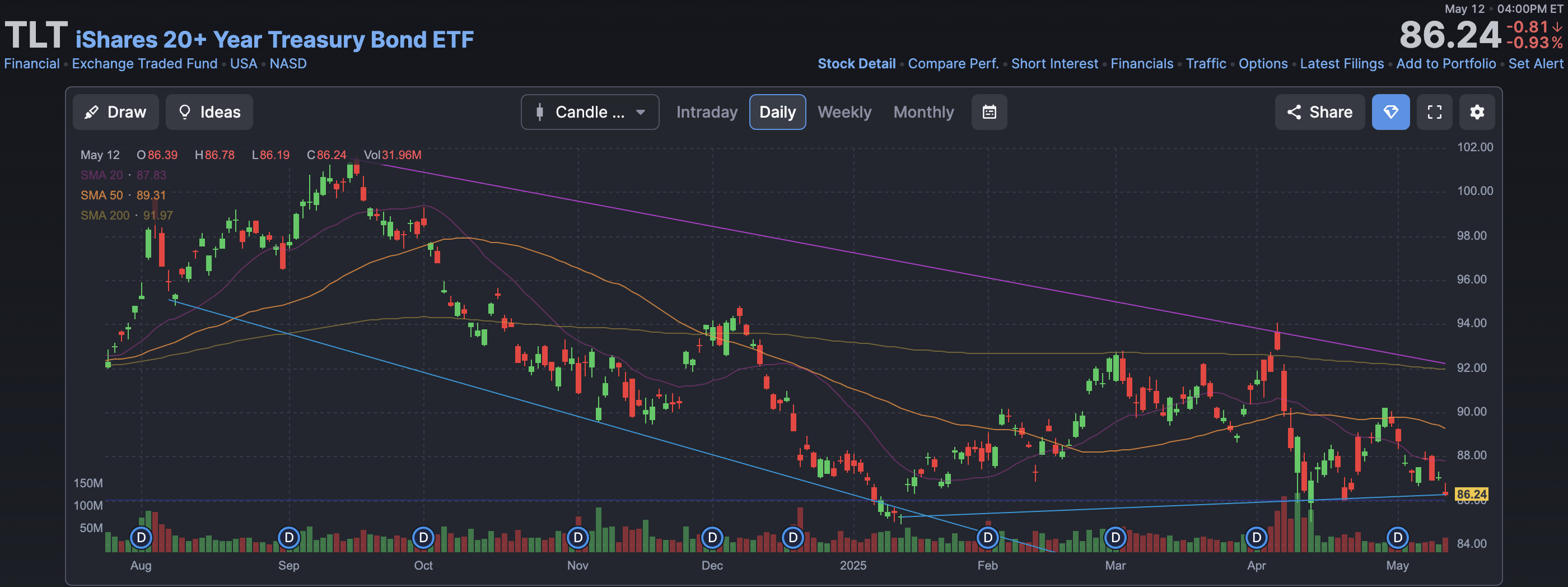This screenshot has width=1568, height=587.
Task: Click the blue diamond premium icon
Action: point(1390,112)
